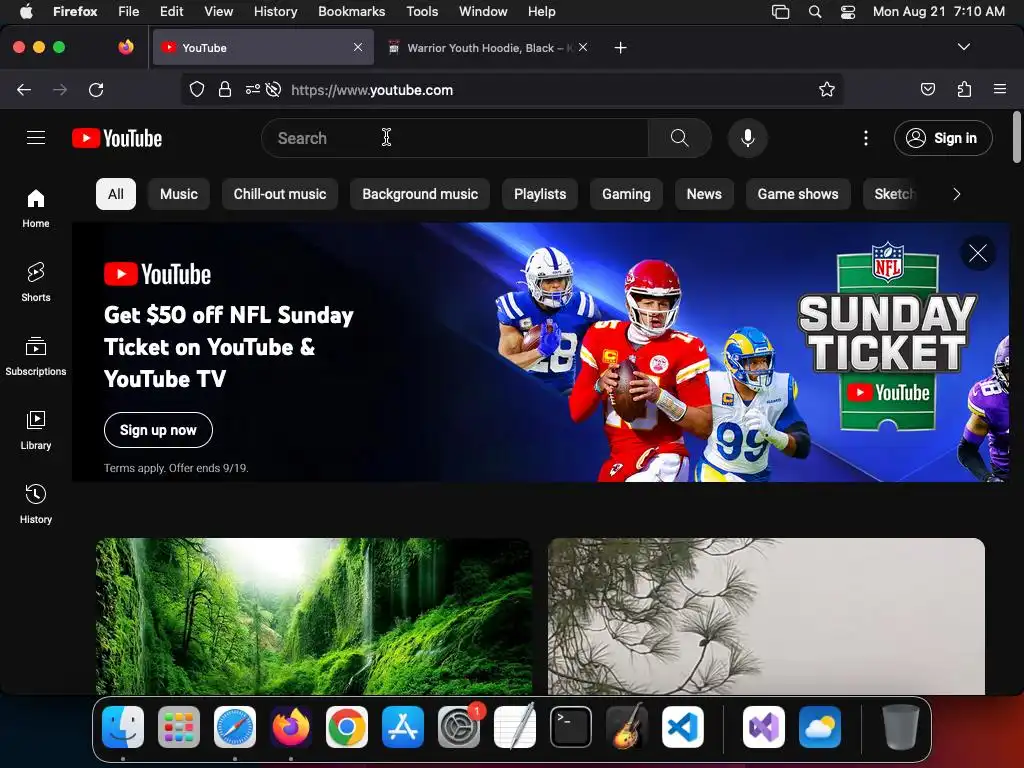Click the Sign in button
The width and height of the screenshot is (1024, 768).
943,138
